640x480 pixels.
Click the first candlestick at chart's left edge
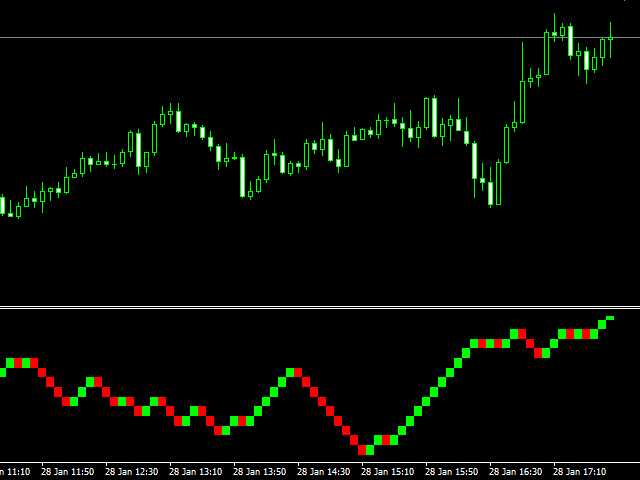click(2, 206)
